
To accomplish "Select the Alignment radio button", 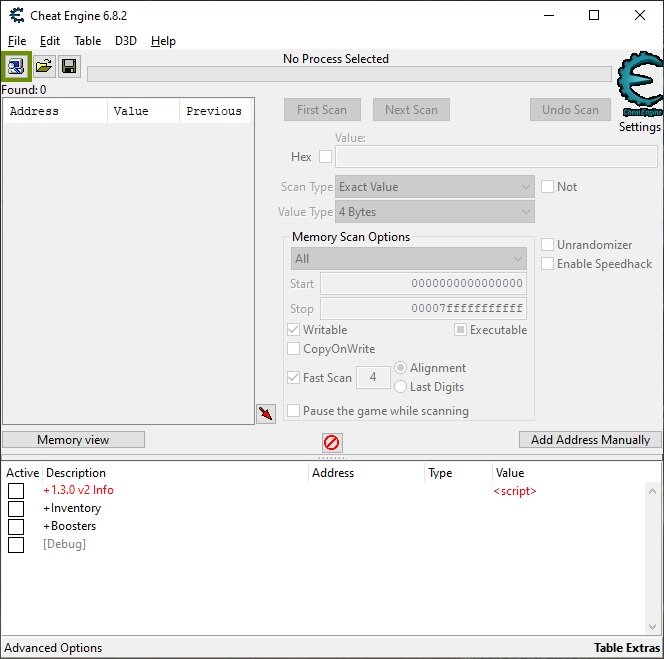I will pyautogui.click(x=400, y=368).
